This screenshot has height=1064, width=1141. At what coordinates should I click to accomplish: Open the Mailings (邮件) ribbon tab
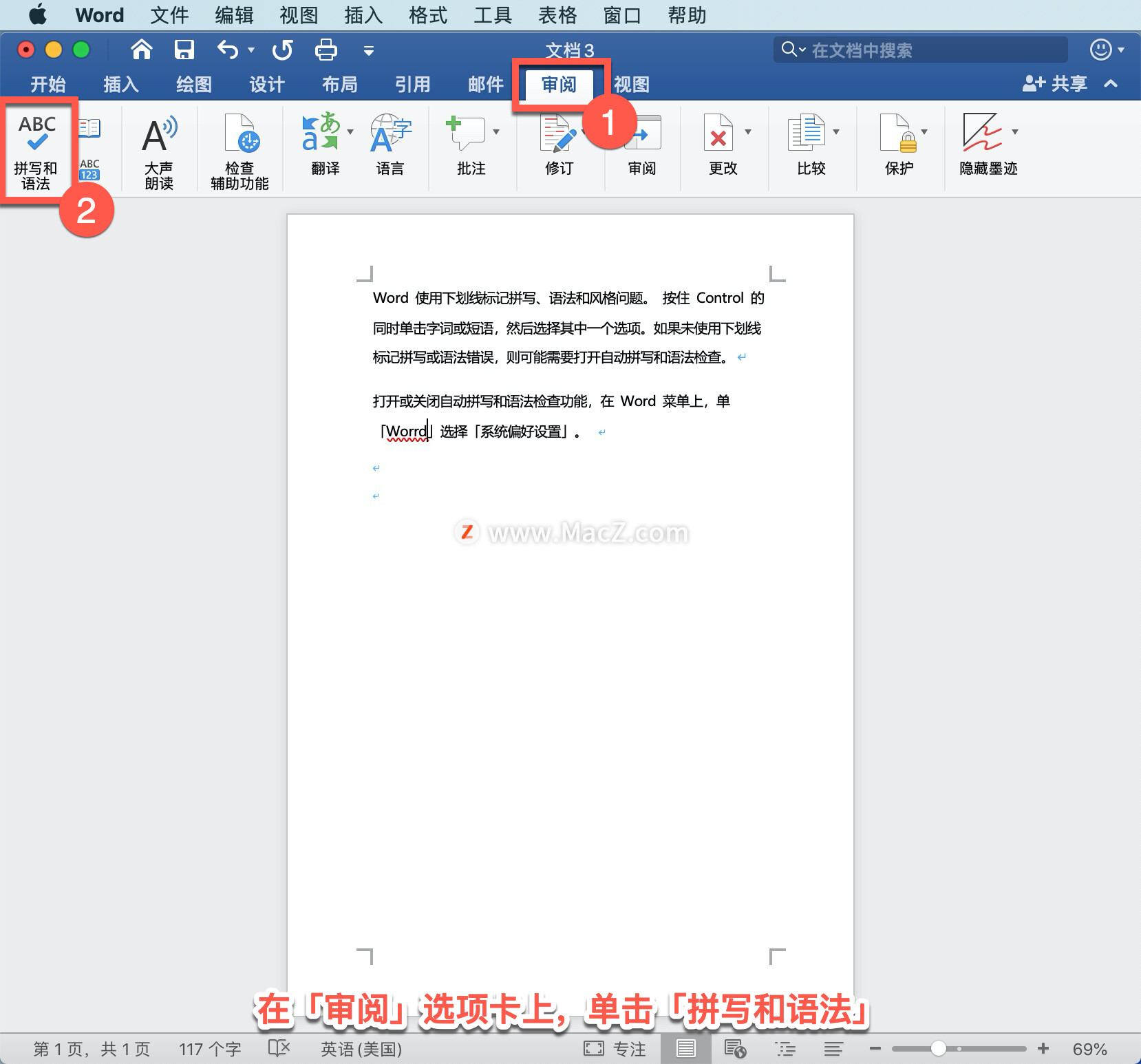tap(486, 84)
